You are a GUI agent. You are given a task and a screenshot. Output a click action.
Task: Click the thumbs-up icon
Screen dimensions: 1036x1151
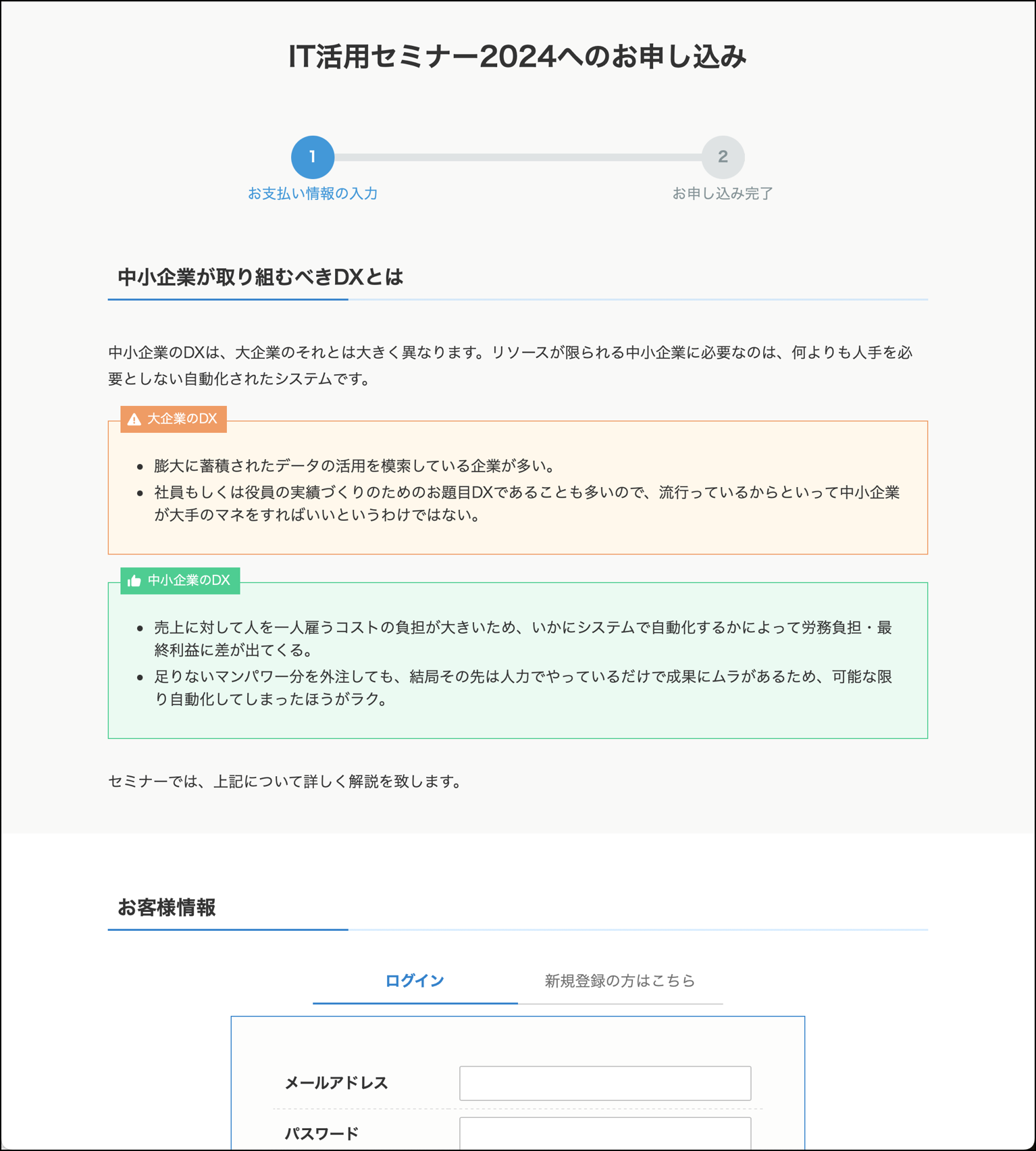(x=134, y=581)
